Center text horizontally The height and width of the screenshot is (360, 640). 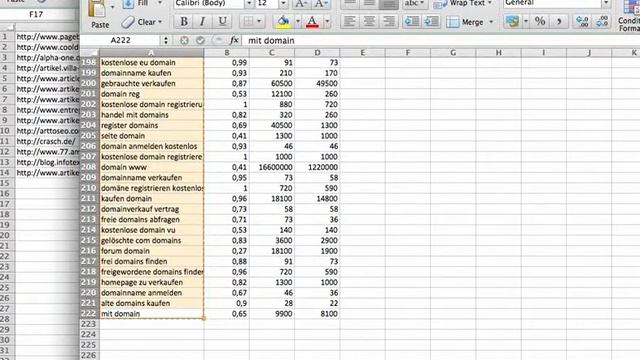(x=369, y=21)
